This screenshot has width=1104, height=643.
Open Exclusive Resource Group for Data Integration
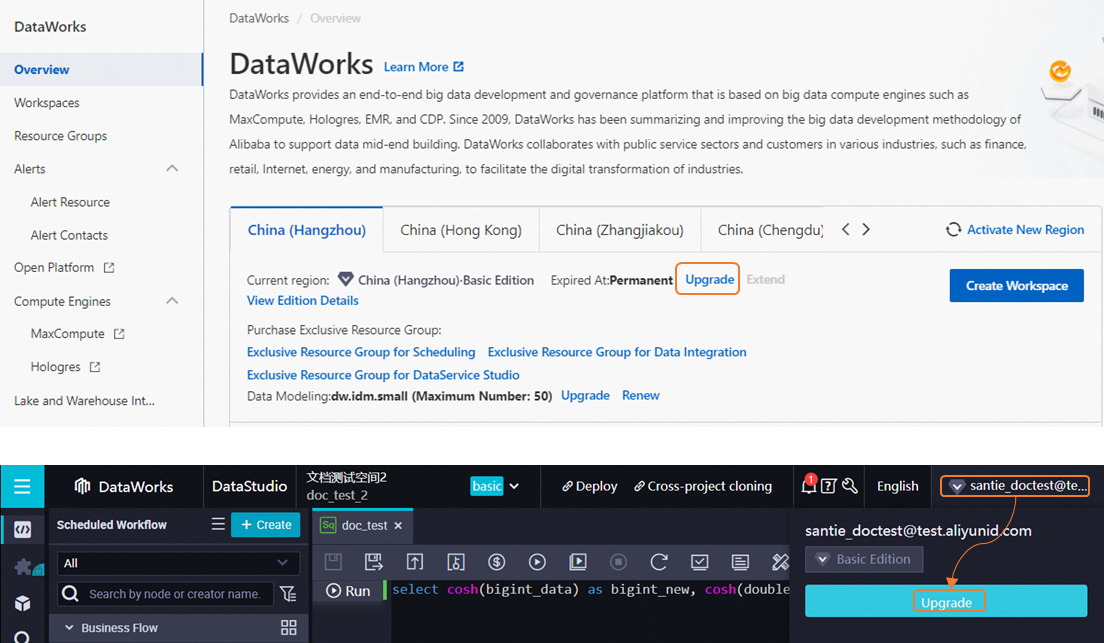617,352
